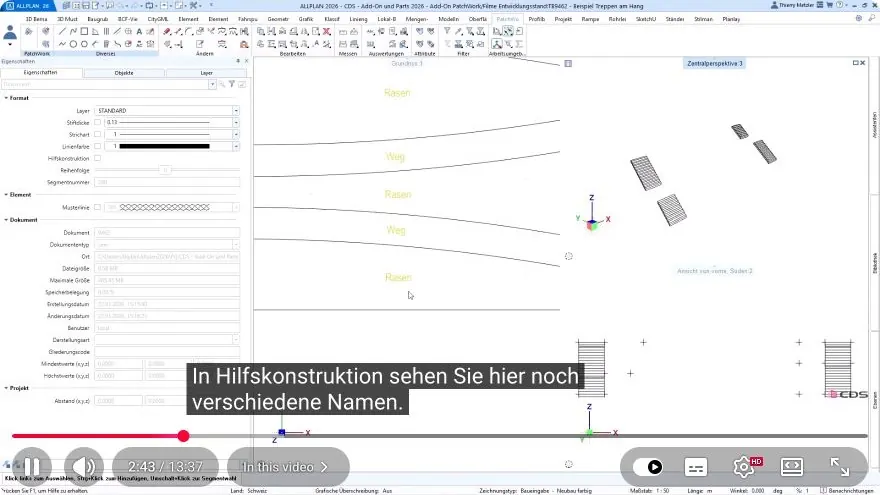Switch to the Layer tab
Viewport: 880px width, 495px height.
point(207,73)
